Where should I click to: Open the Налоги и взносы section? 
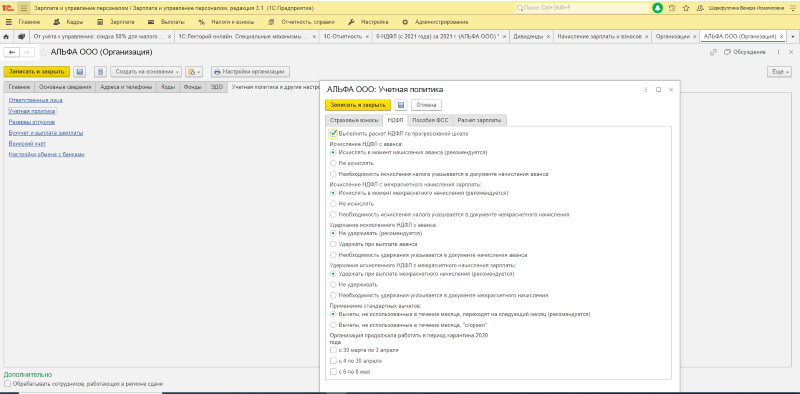point(228,22)
